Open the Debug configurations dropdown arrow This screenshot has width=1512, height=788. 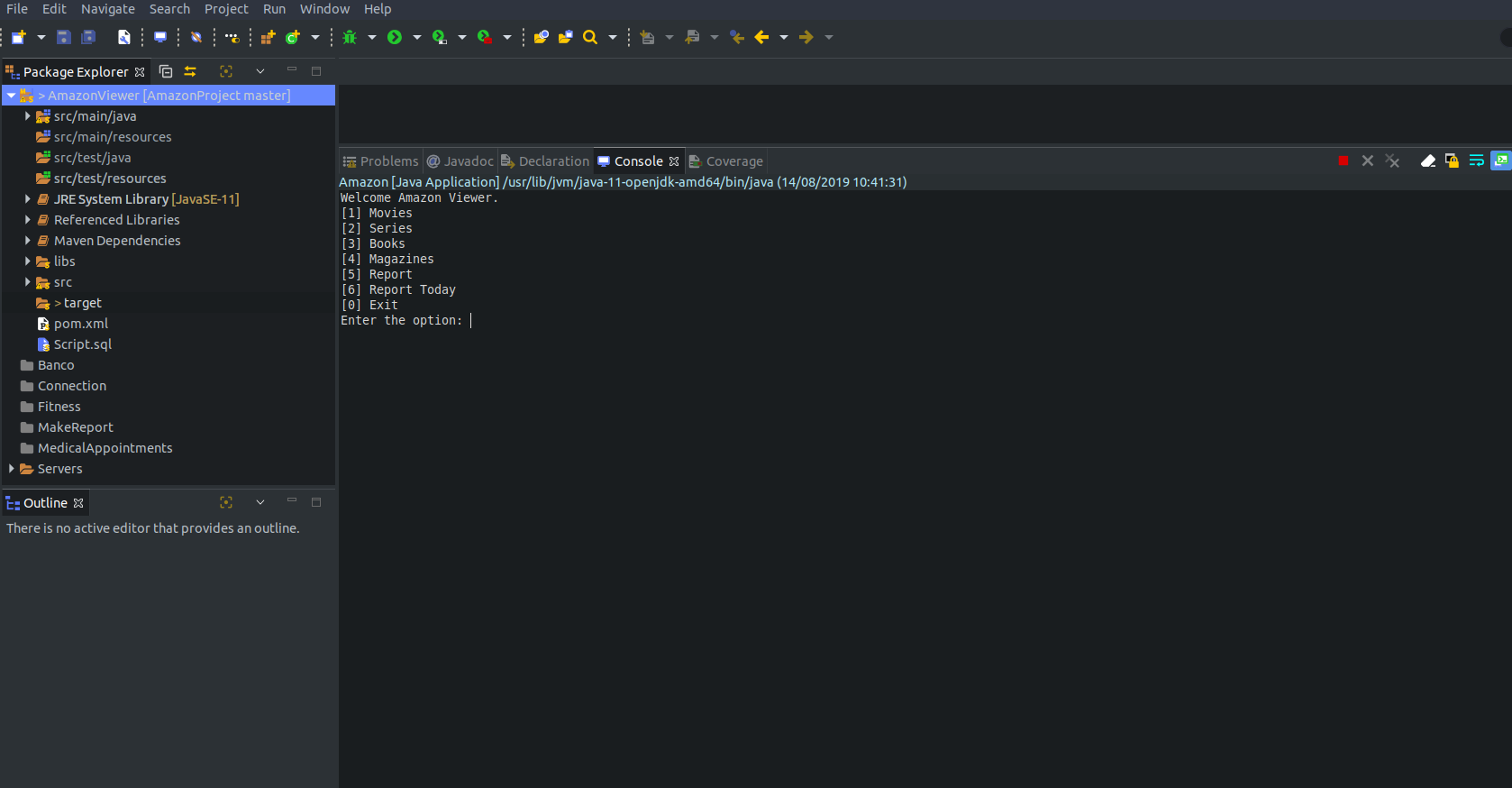tap(372, 37)
